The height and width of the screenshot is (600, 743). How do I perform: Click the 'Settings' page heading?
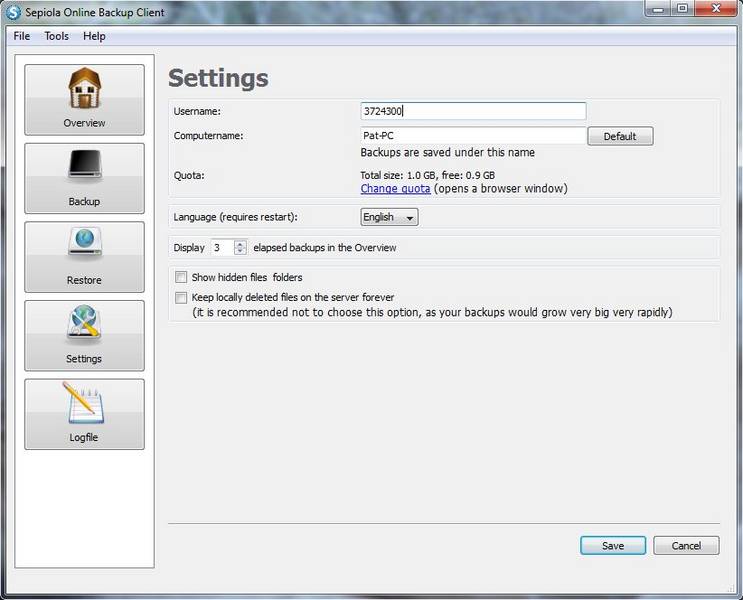pyautogui.click(x=218, y=78)
